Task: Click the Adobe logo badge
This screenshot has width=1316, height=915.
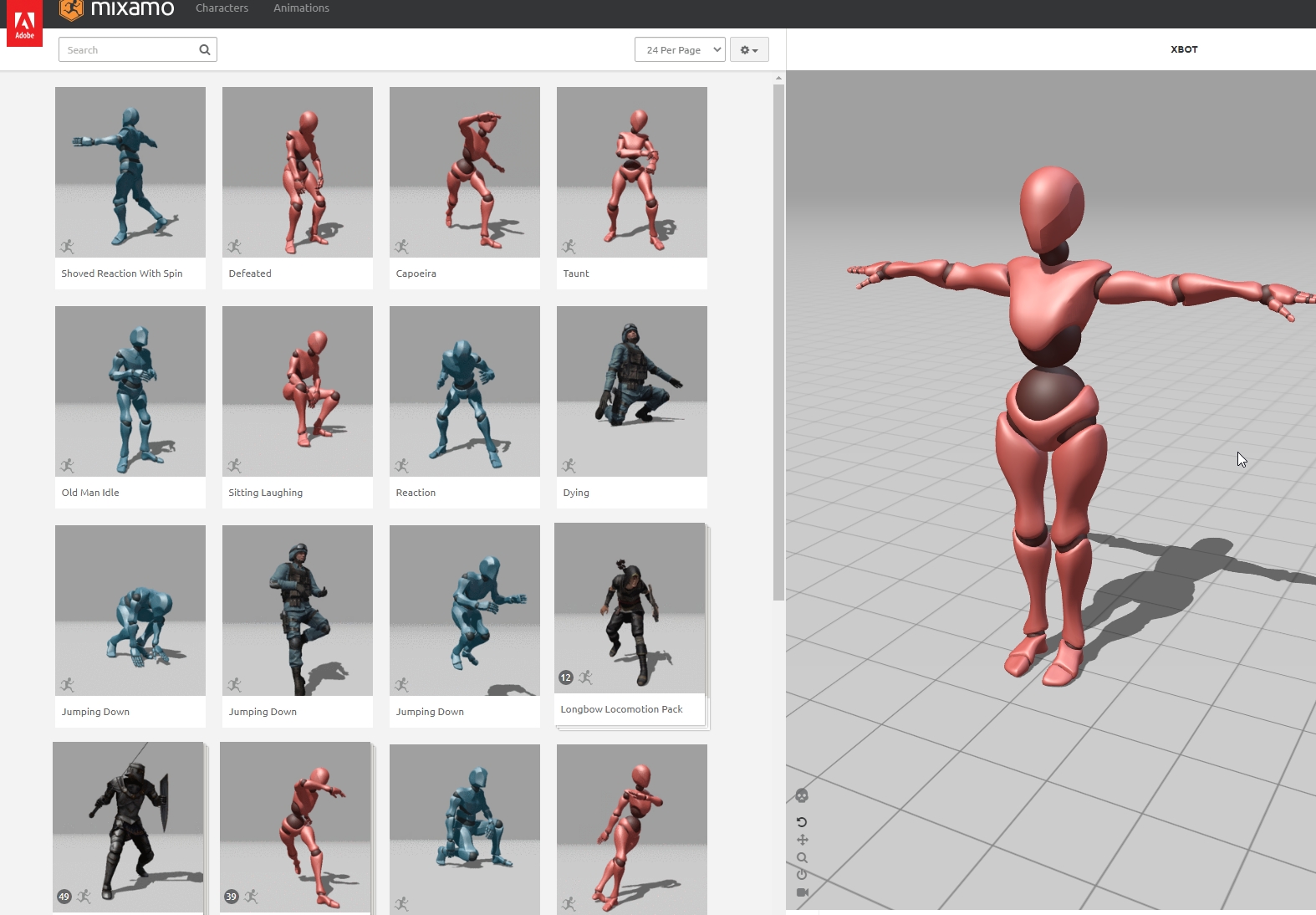Action: pos(24,23)
